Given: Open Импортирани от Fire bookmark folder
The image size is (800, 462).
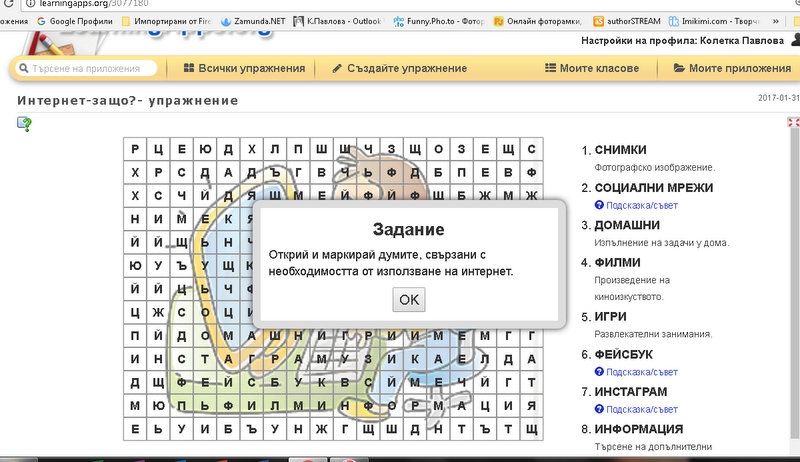Looking at the screenshot, I should [166, 21].
